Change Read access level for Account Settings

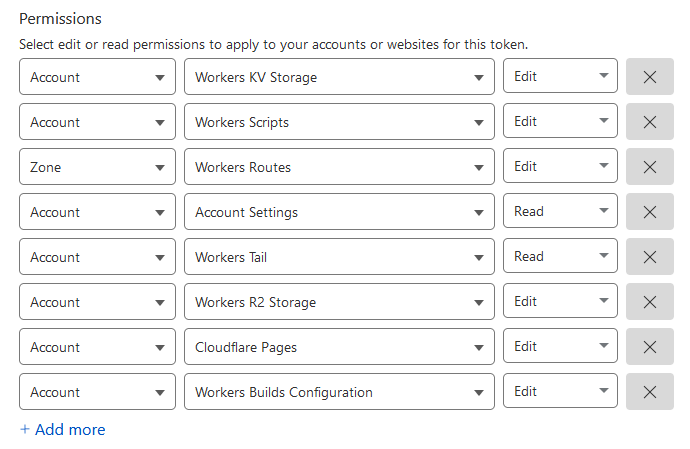pyautogui.click(x=560, y=210)
